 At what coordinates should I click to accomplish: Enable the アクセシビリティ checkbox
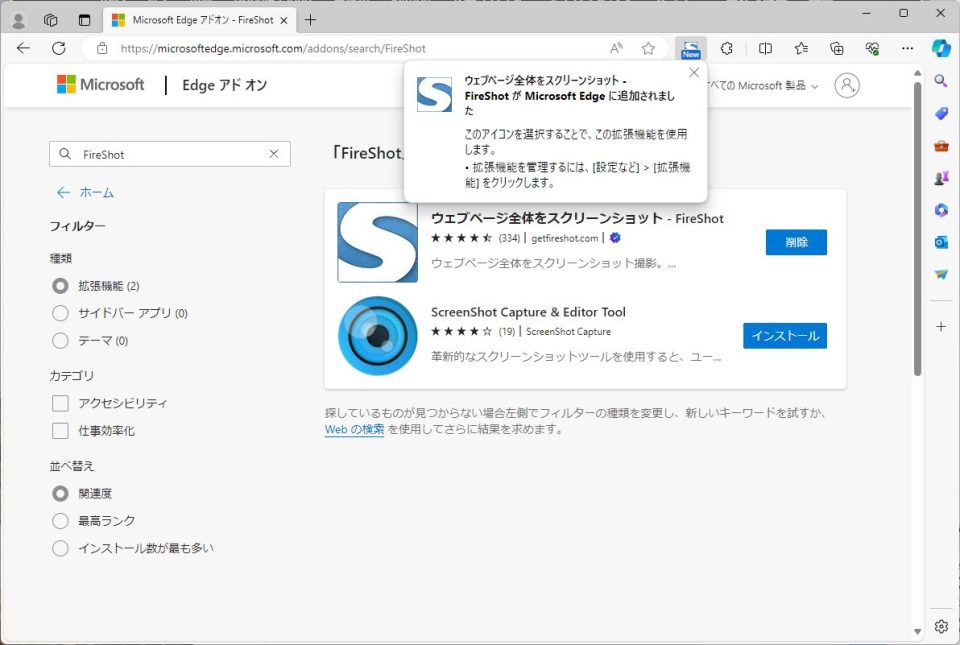[60, 403]
